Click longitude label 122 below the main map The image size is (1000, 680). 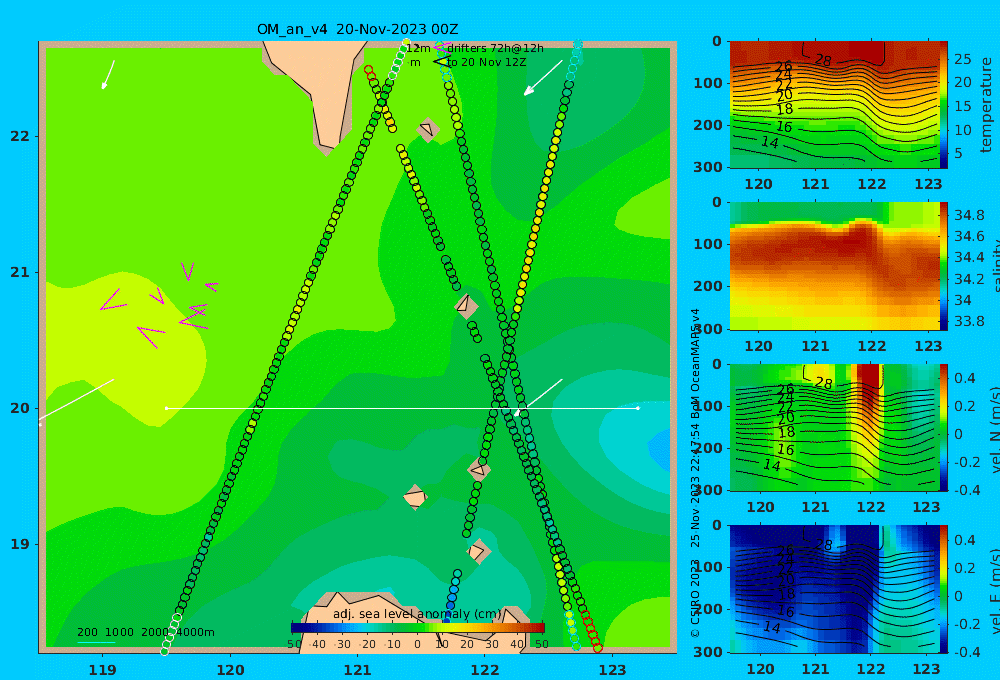485,670
